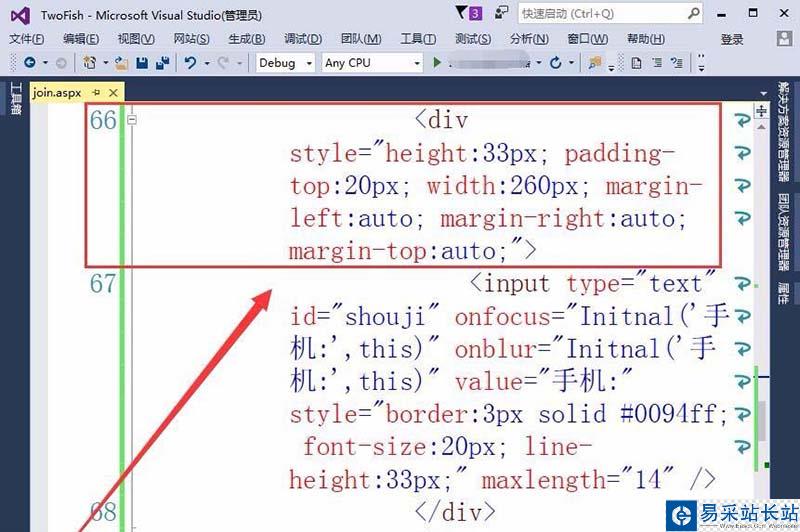The image size is (800, 532).
Task: Click the editor split handle above the scrollbar
Action: [761, 111]
